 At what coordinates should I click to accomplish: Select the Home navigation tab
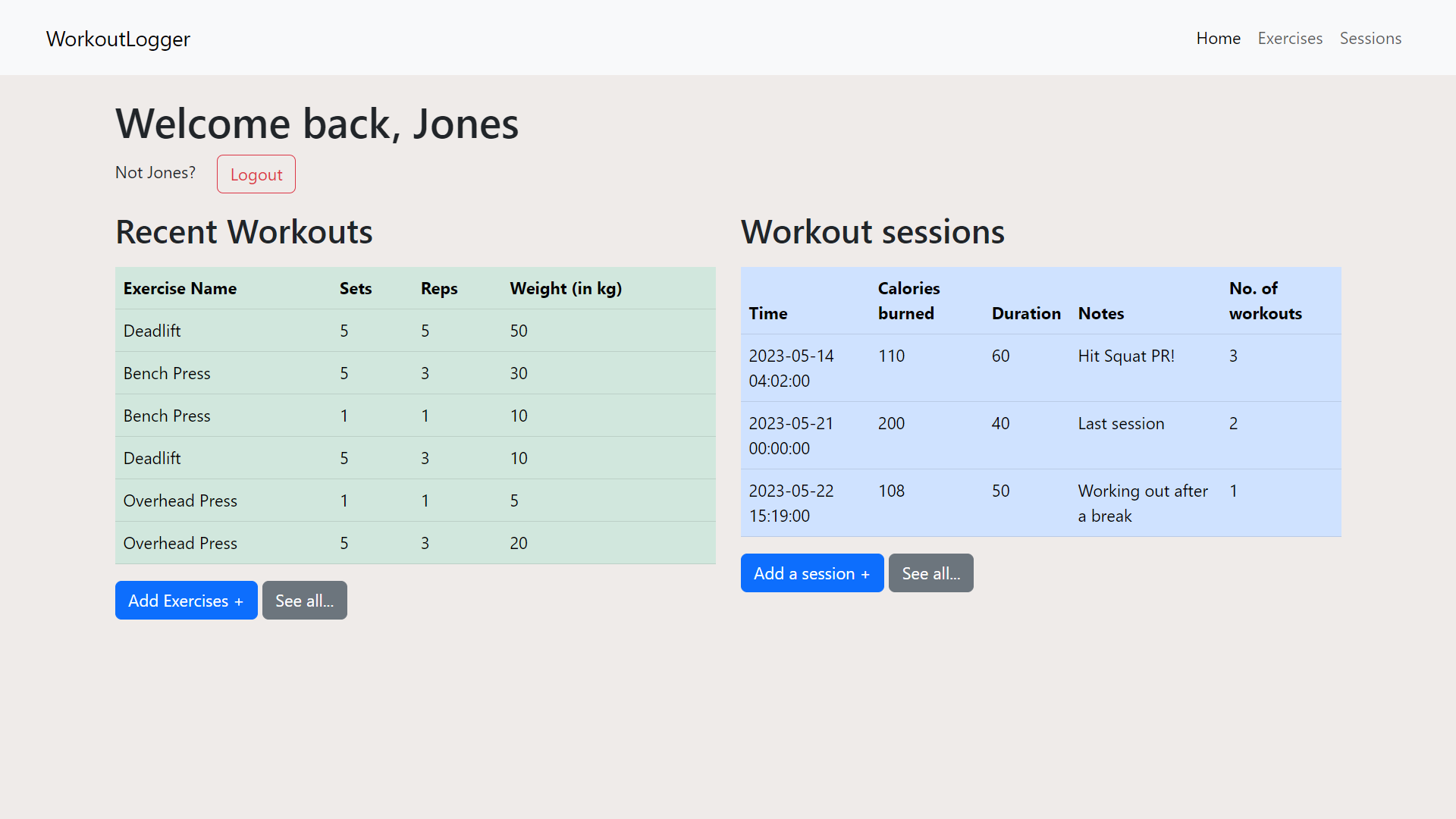point(1218,38)
